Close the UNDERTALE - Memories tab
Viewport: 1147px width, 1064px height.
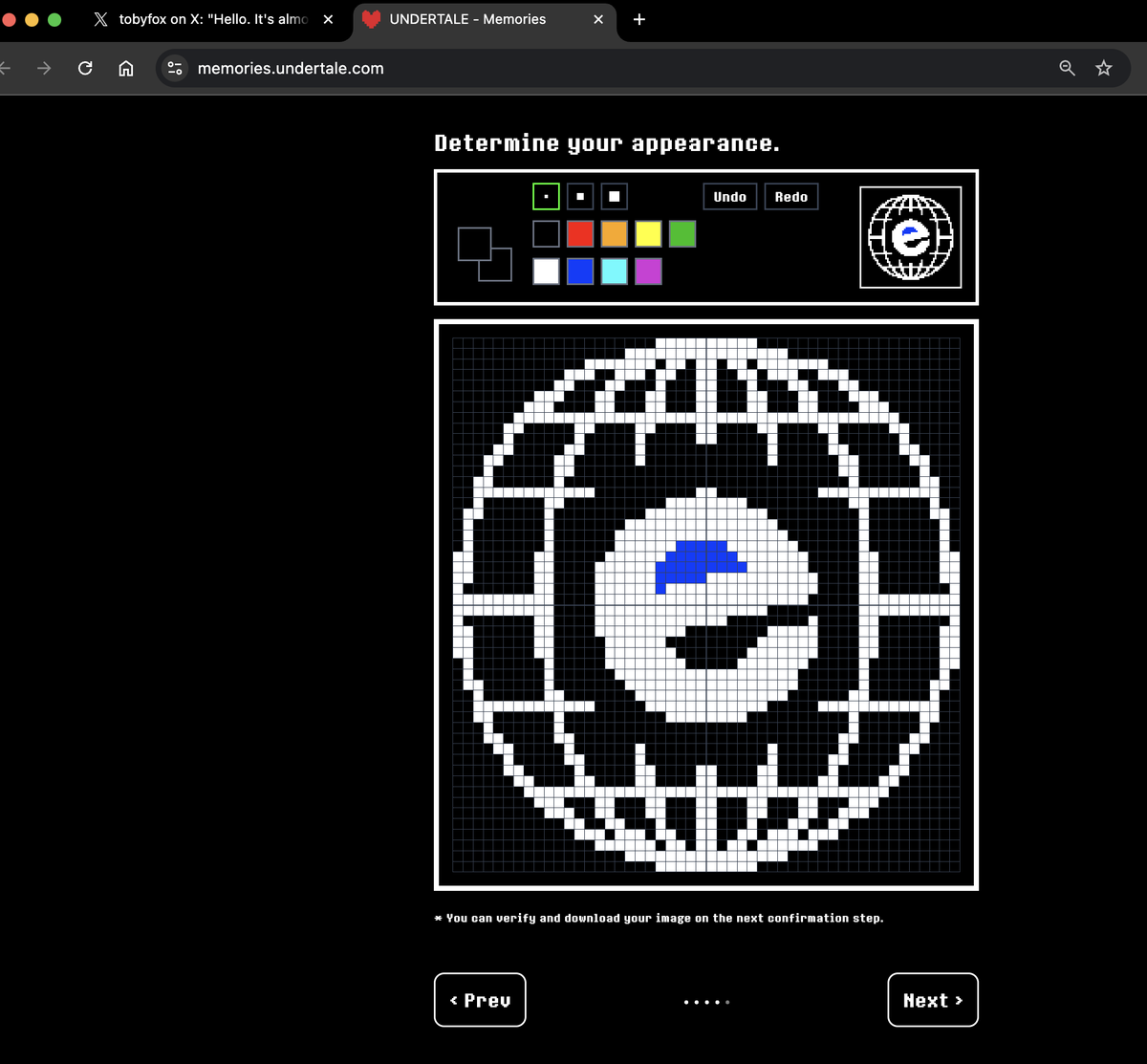click(598, 19)
